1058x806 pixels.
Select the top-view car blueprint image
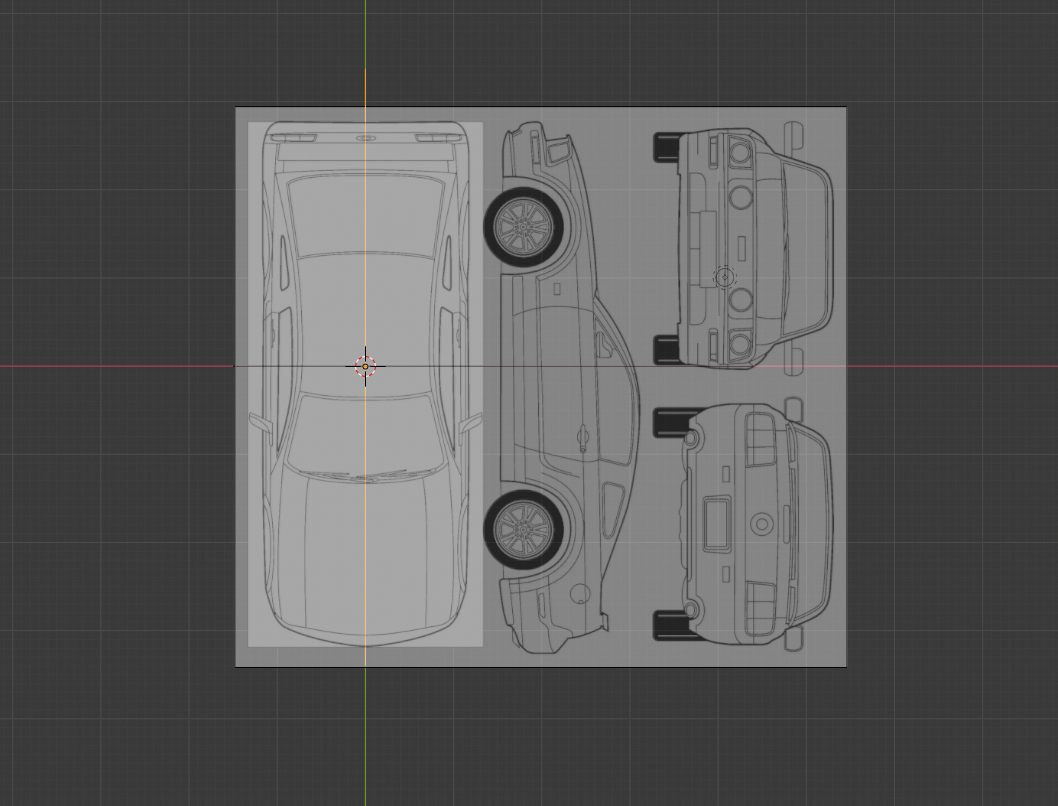coord(365,384)
